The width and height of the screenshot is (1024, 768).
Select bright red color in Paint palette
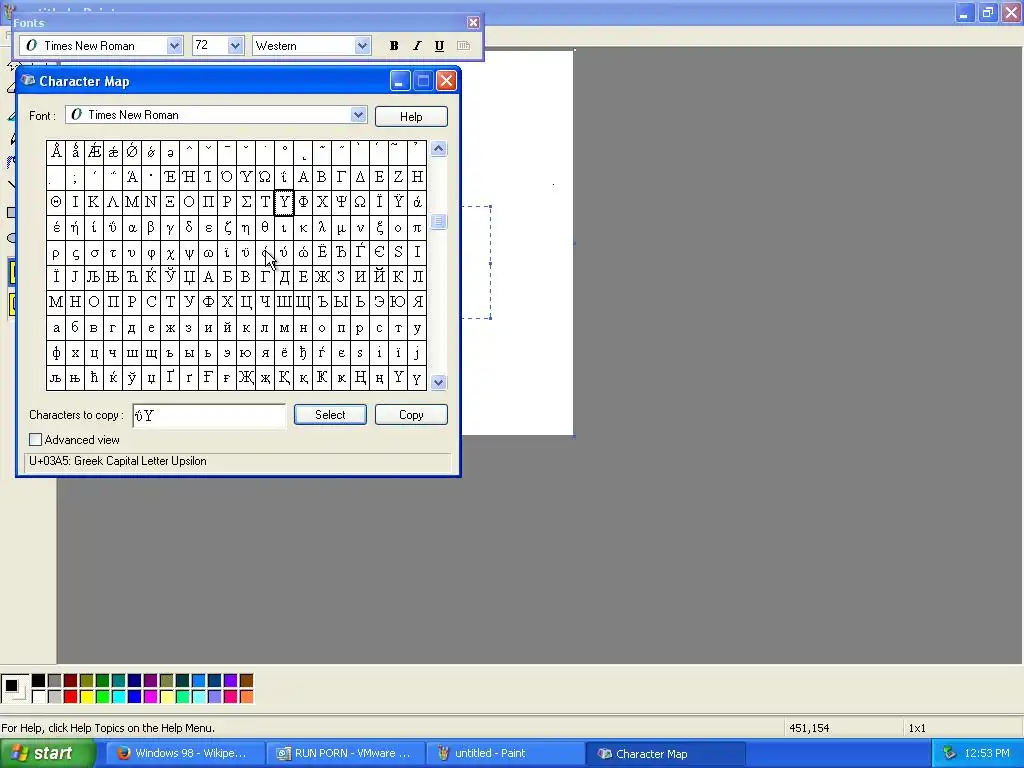point(71,697)
